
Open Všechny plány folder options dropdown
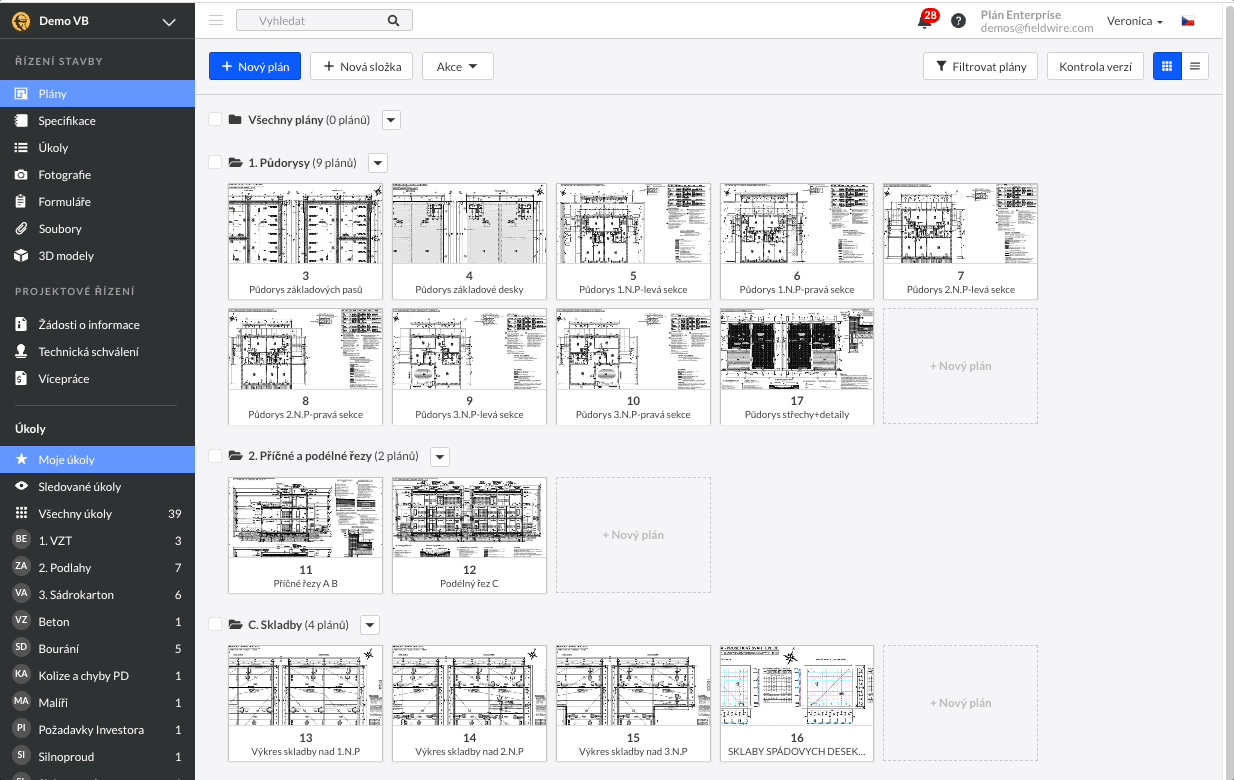coord(392,120)
